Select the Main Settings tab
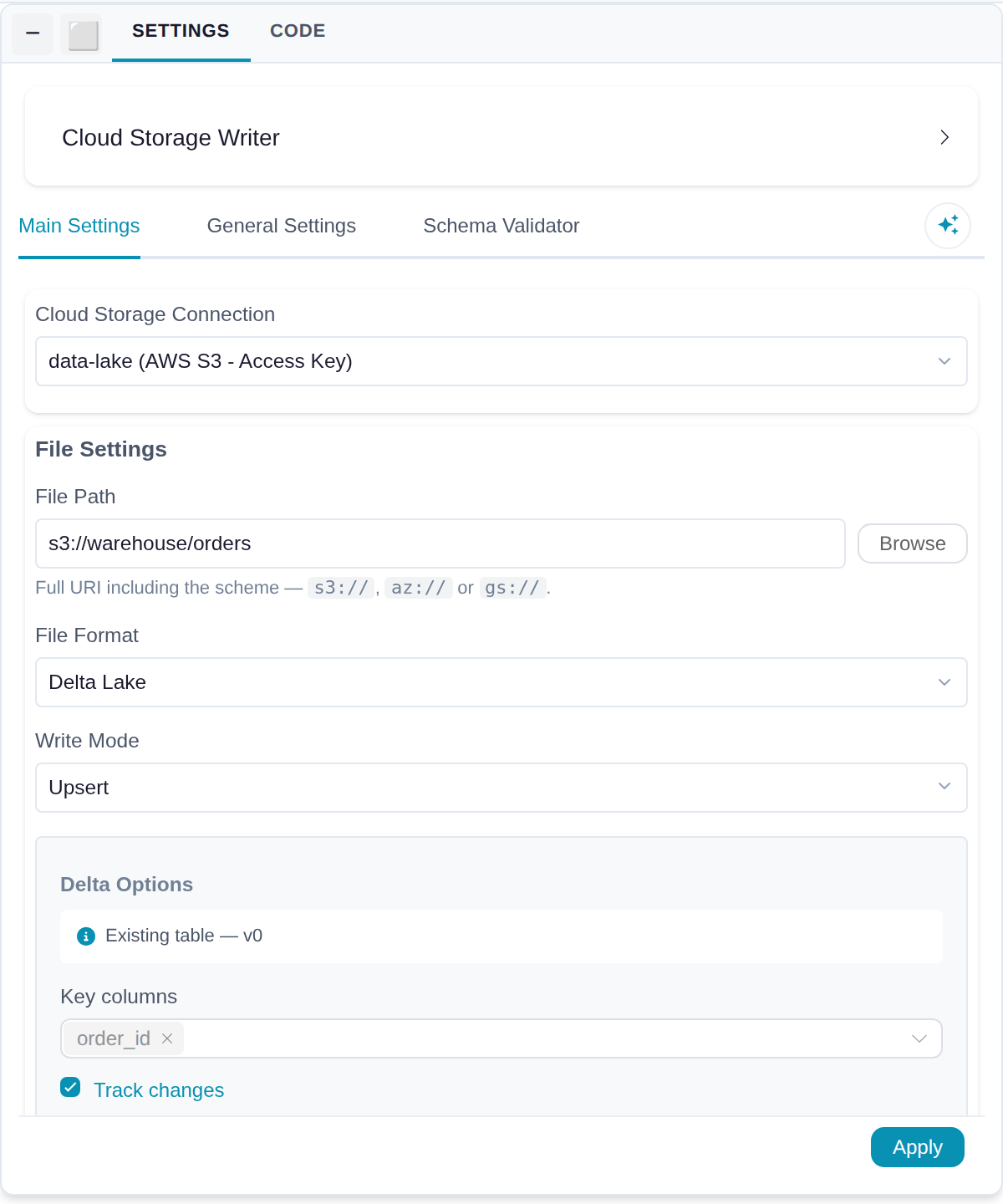The height and width of the screenshot is (1204, 1003). point(79,226)
